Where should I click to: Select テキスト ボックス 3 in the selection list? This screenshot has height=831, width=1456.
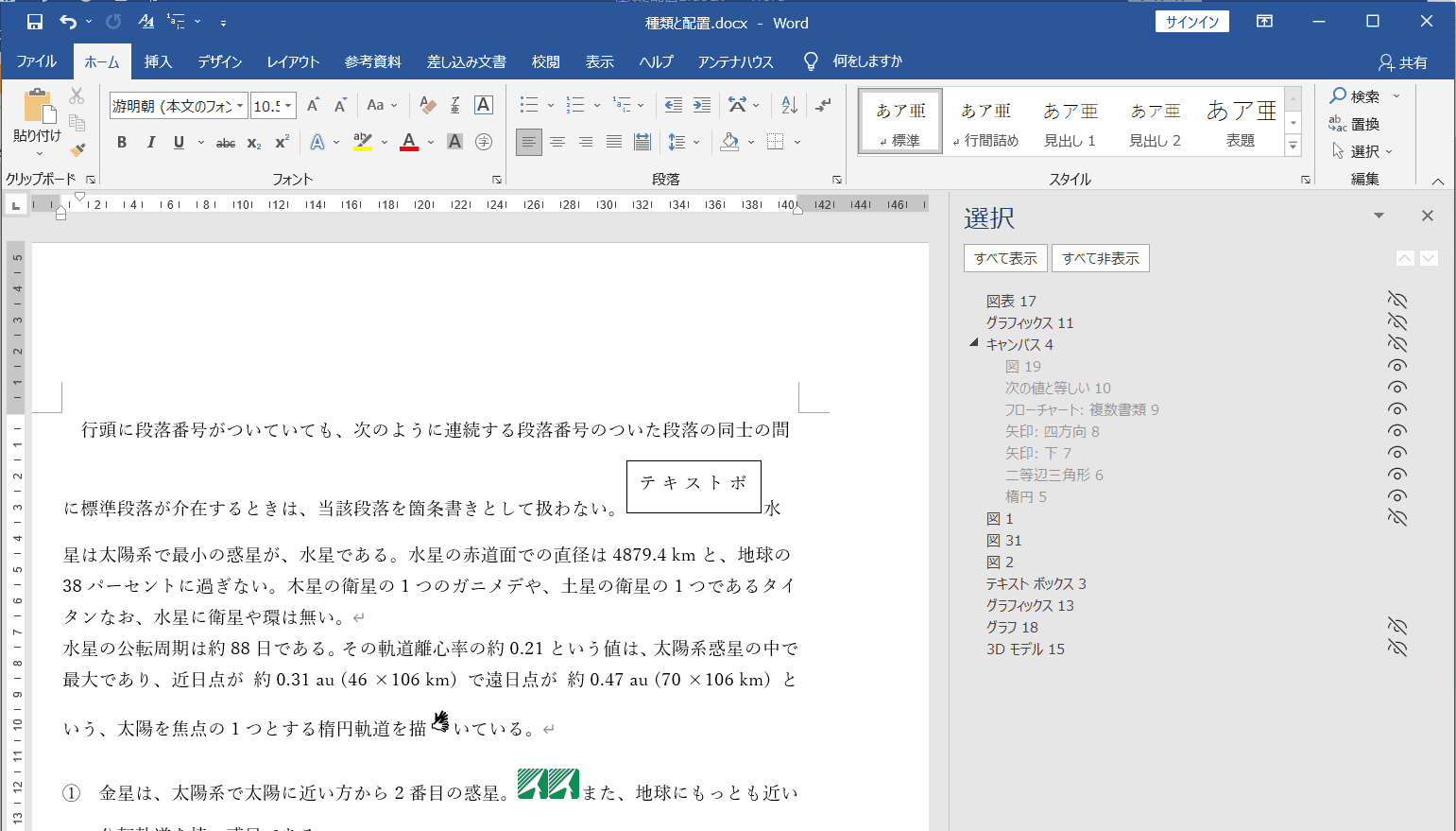tap(1036, 583)
